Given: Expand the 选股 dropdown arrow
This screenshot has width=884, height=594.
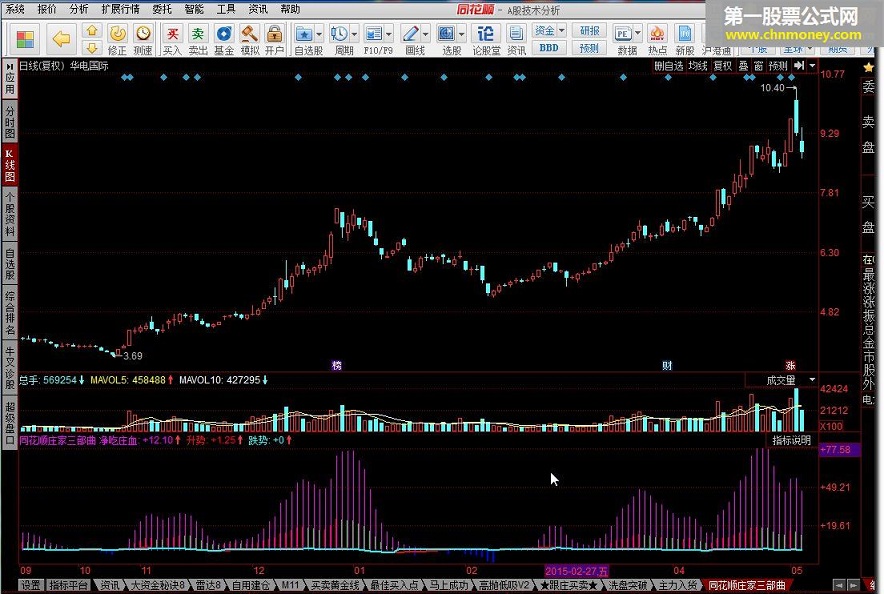Looking at the screenshot, I should (462, 34).
